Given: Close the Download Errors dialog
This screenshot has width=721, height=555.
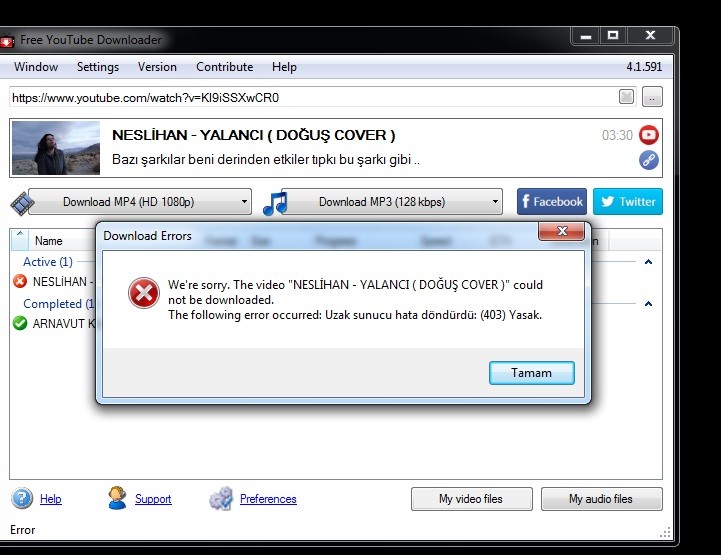Looking at the screenshot, I should (561, 231).
